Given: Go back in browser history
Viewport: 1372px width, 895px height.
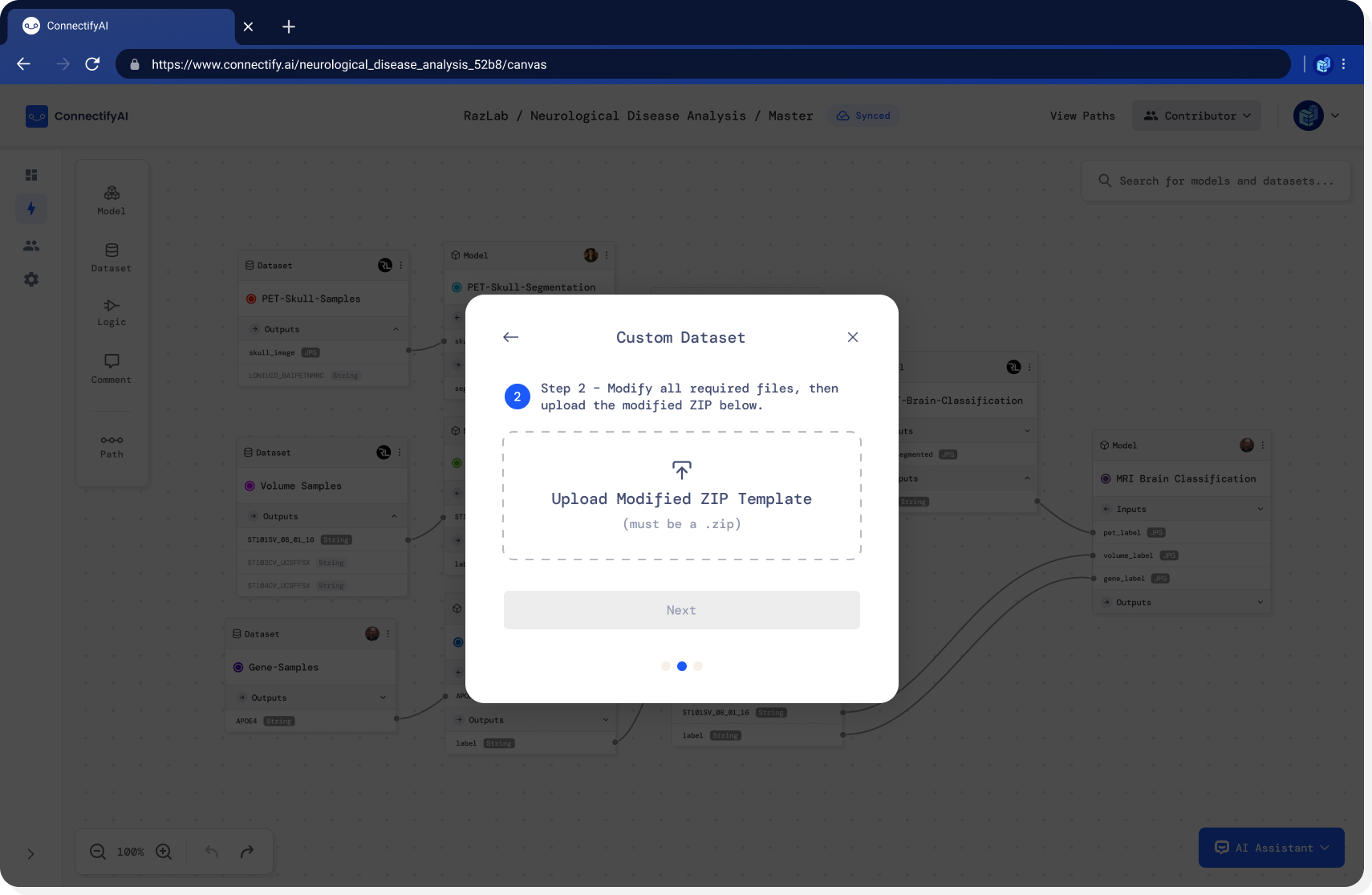Looking at the screenshot, I should coord(23,64).
